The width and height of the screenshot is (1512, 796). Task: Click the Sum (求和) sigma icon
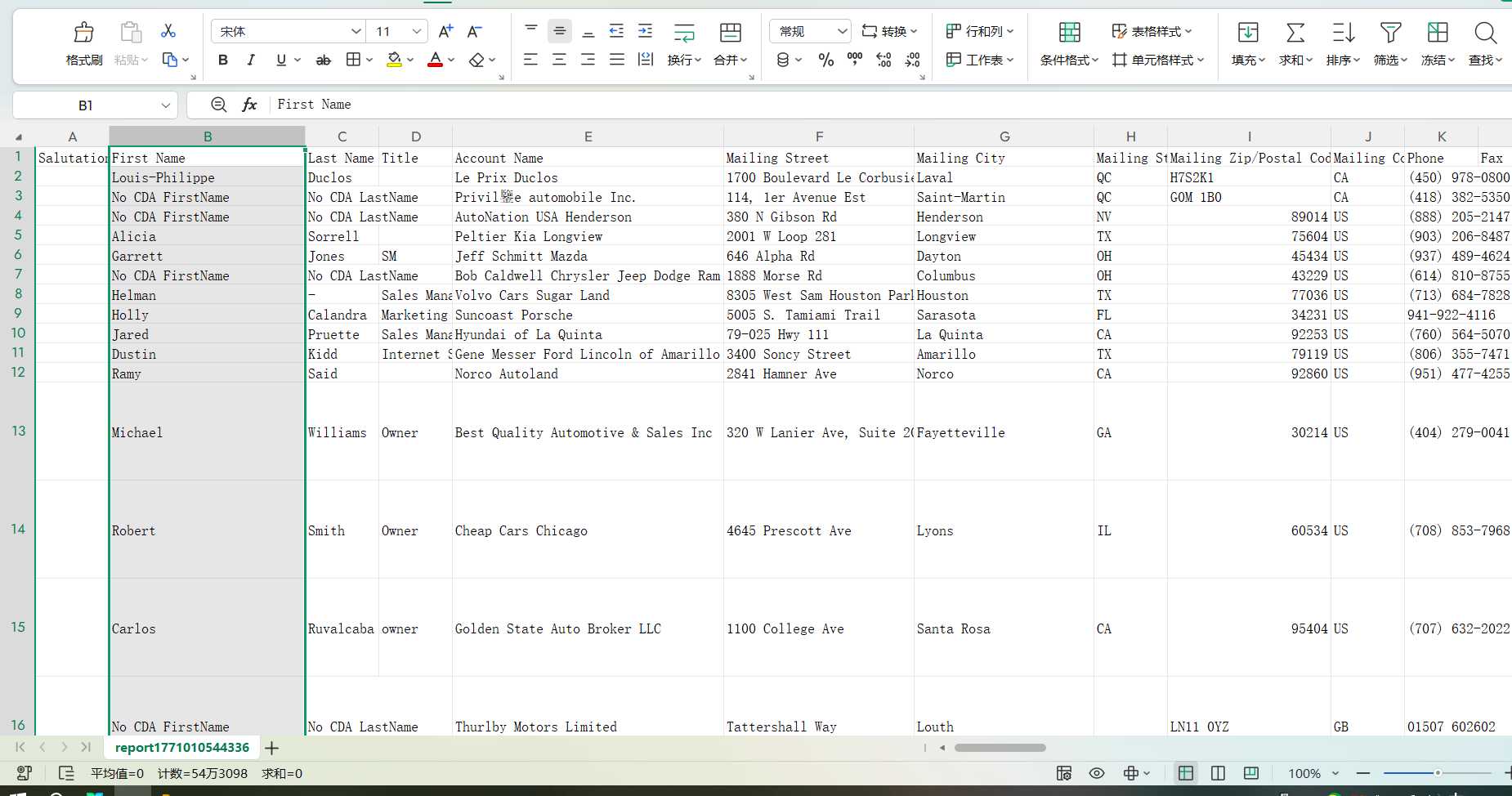pyautogui.click(x=1295, y=32)
